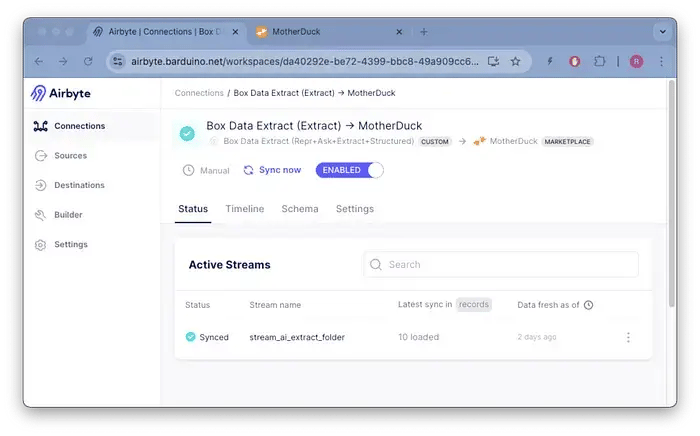Click the MotherDuck duck icon
Screen dimensions: 700x436
coord(479,141)
